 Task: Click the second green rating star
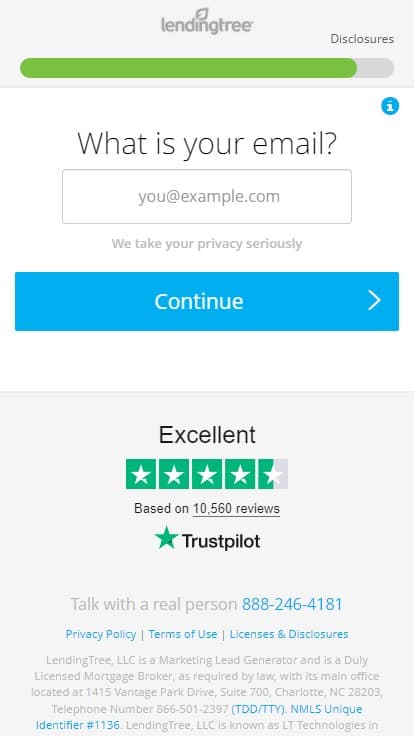pyautogui.click(x=174, y=474)
